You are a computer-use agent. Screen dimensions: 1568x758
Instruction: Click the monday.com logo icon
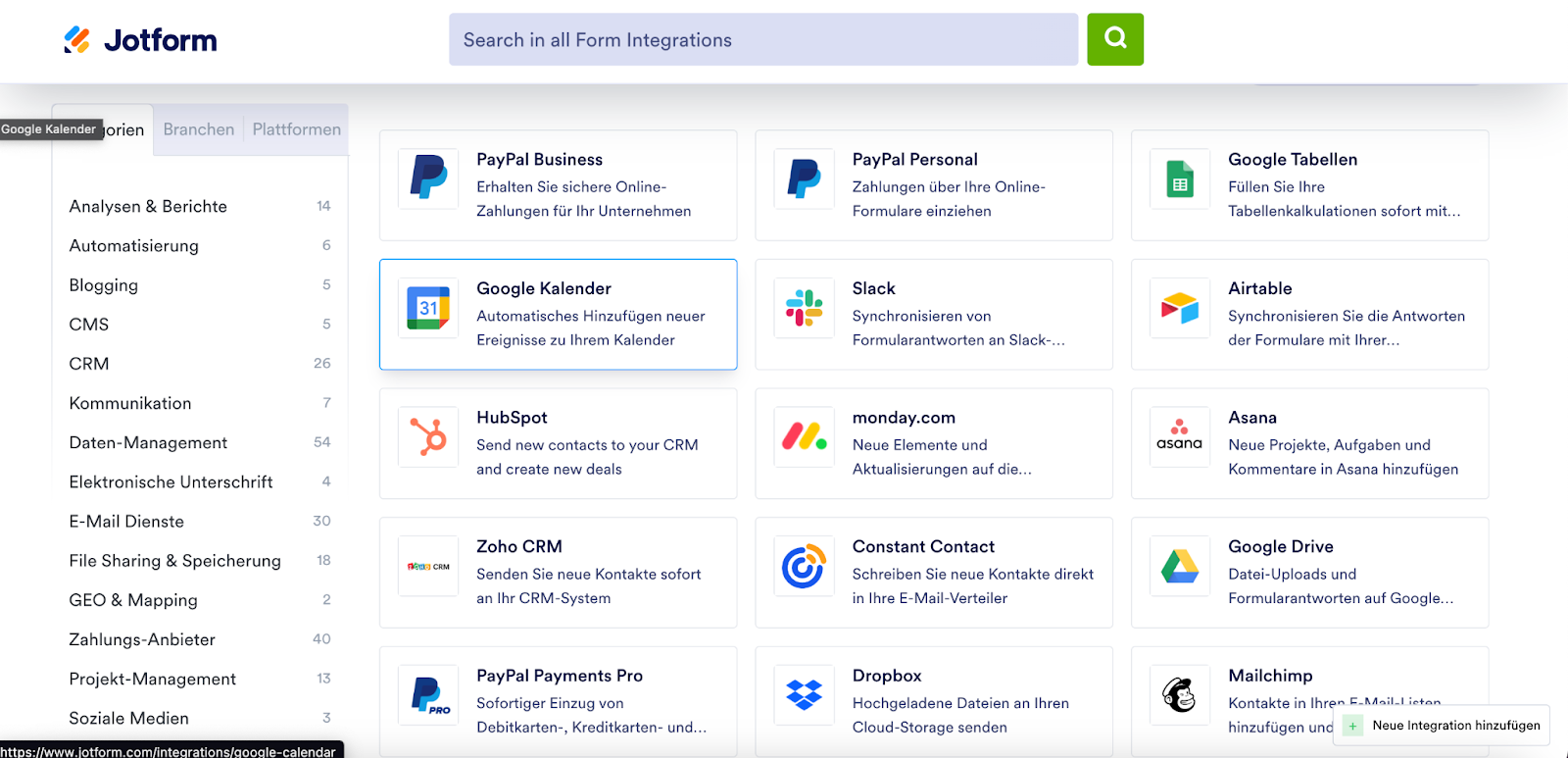[804, 436]
